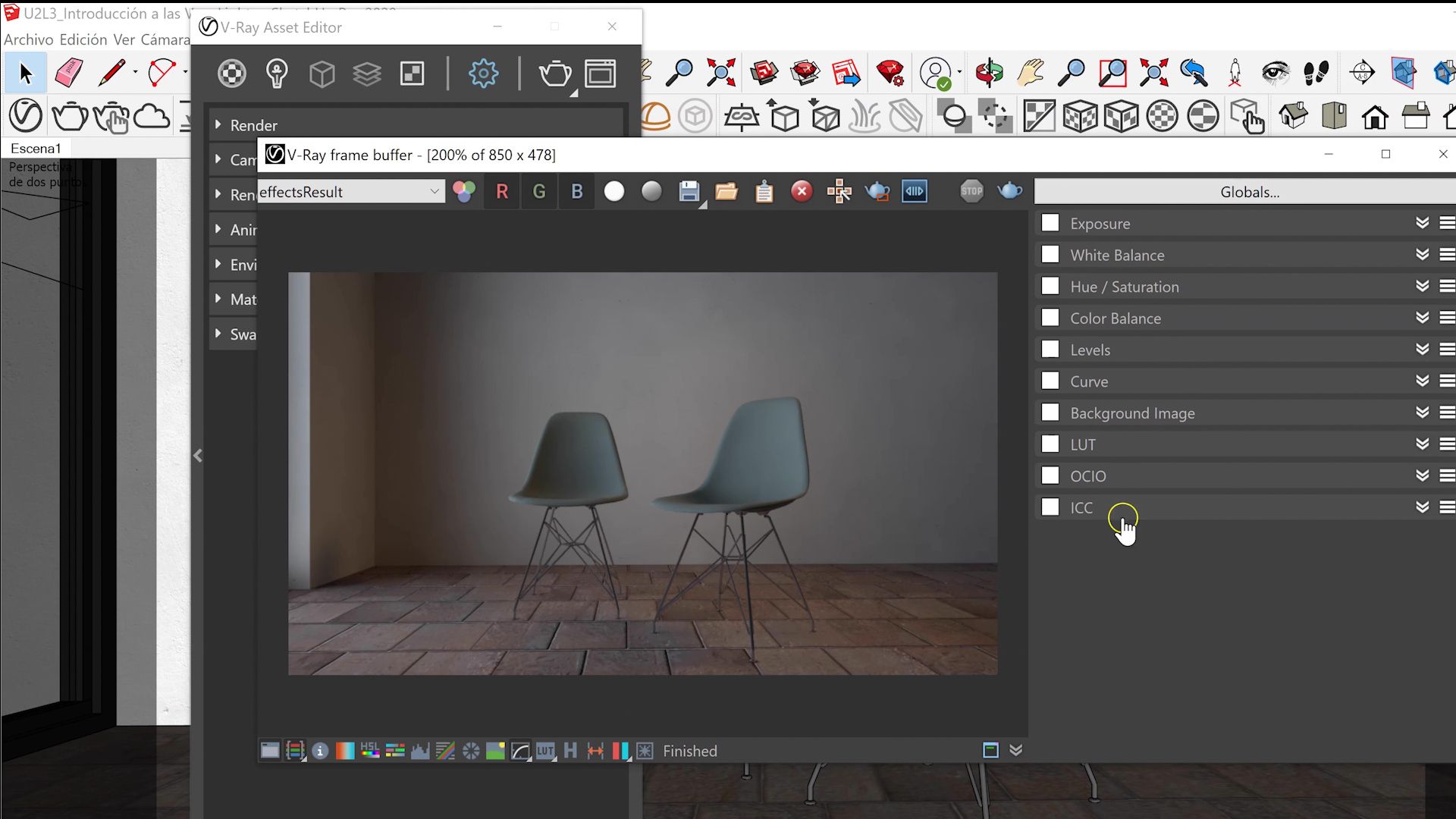This screenshot has width=1456, height=819.
Task: Select the SketchUp Eraser tool
Action: (x=69, y=74)
